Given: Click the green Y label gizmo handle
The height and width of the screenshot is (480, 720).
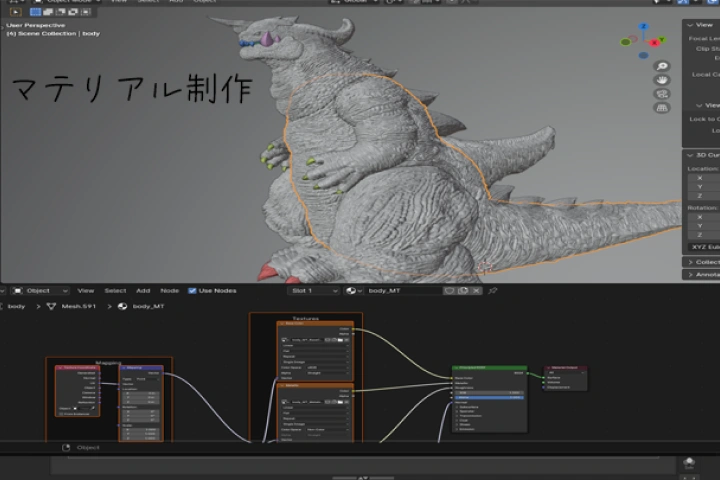Looking at the screenshot, I should click(x=662, y=40).
